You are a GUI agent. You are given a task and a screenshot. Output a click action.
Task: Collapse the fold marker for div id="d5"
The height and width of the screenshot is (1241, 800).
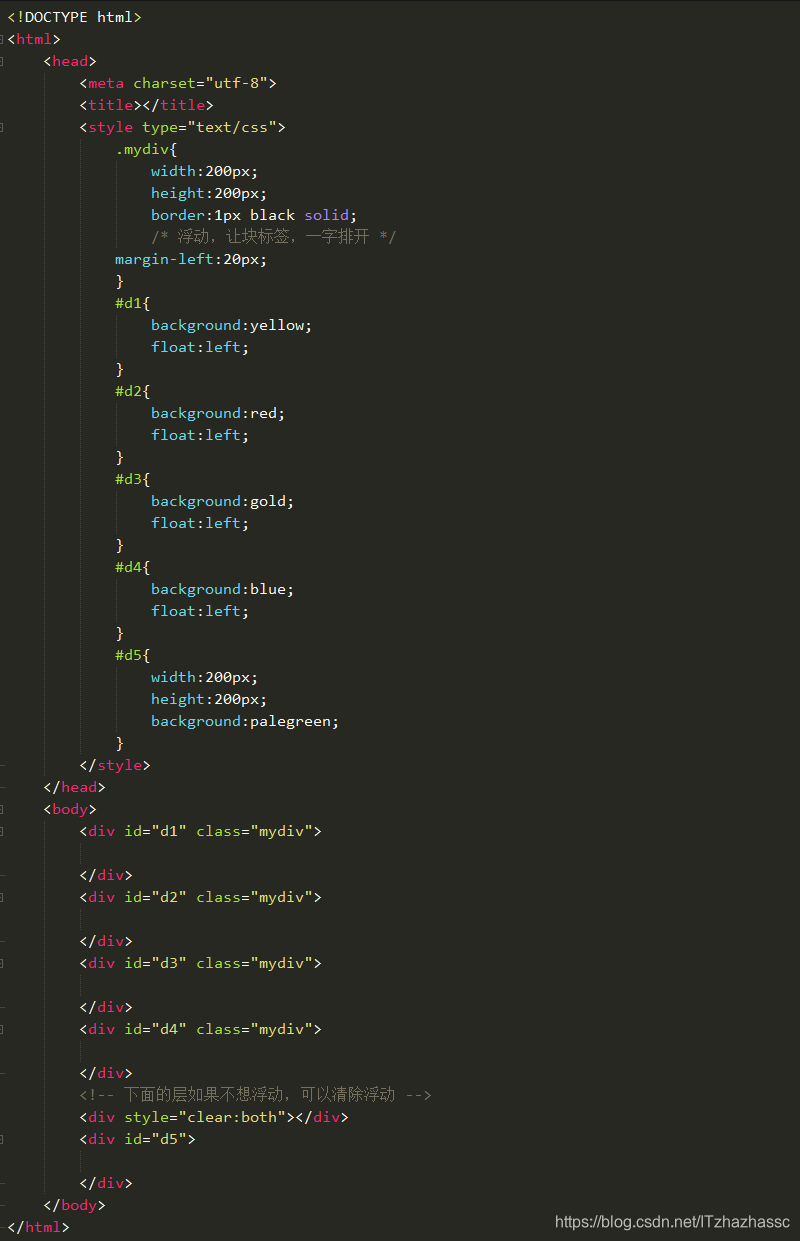pyautogui.click(x=2, y=1139)
